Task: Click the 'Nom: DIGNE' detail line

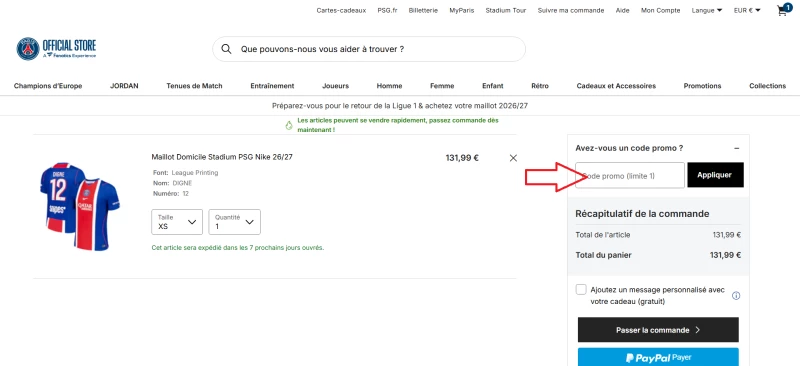Action: tap(172, 183)
